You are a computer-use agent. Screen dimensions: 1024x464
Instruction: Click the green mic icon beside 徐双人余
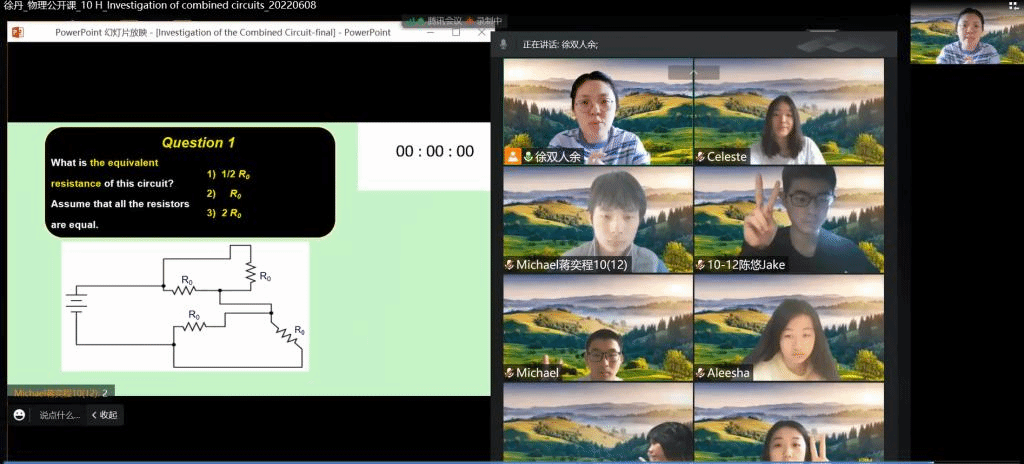point(528,157)
